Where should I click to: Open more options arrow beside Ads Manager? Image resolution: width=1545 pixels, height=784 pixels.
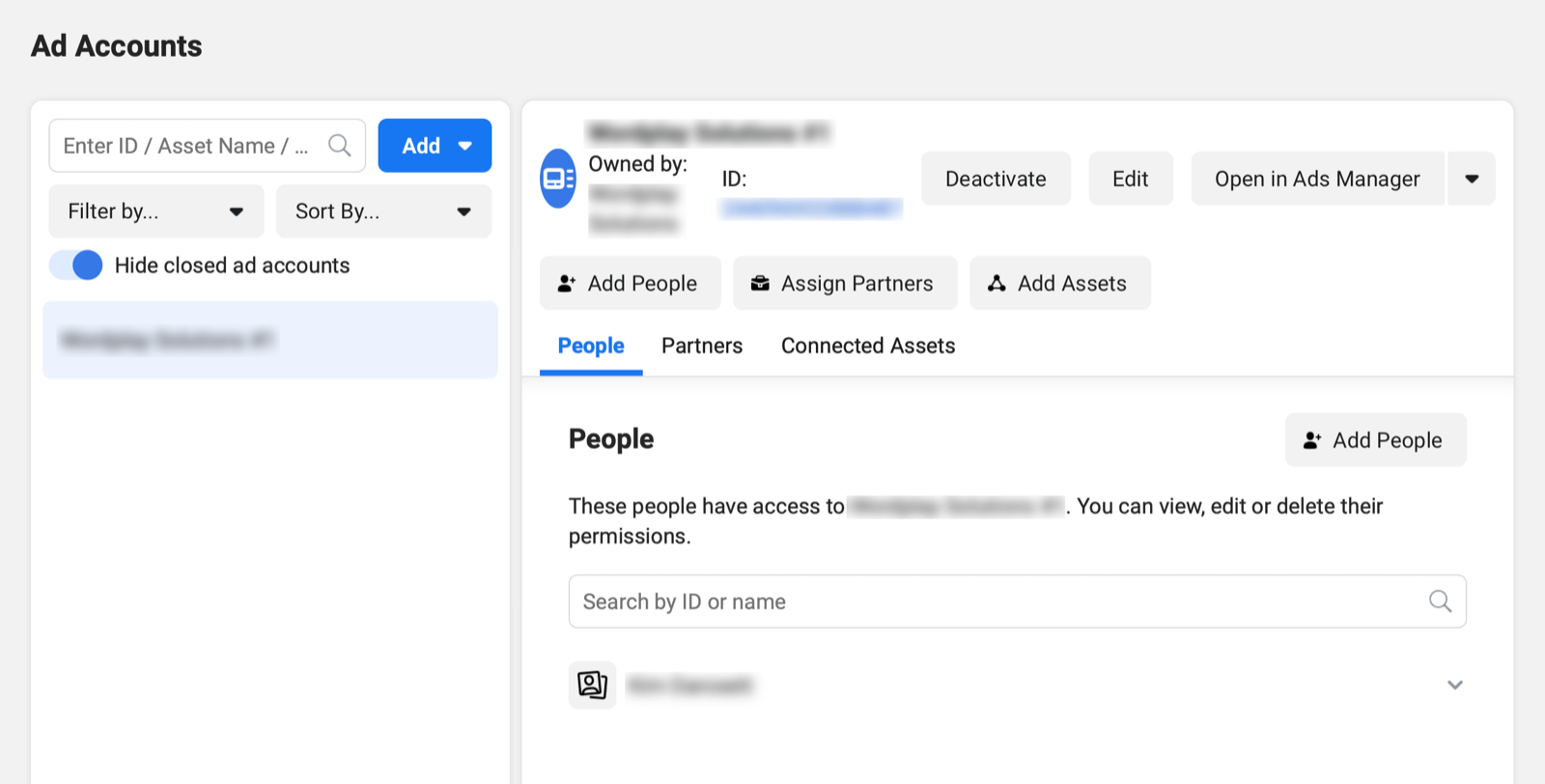(1472, 179)
